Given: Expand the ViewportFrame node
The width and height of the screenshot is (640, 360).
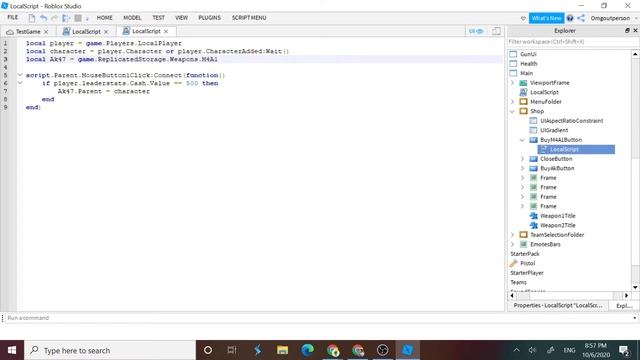Looking at the screenshot, I should coord(513,83).
